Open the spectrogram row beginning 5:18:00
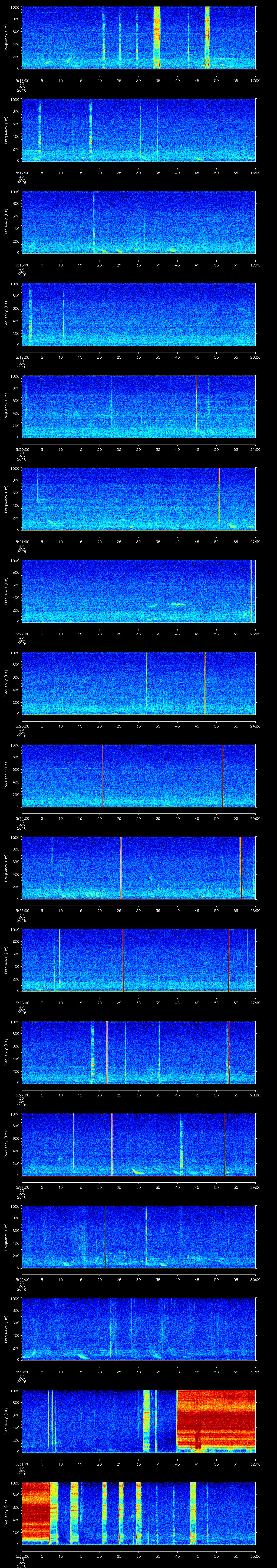Image resolution: width=277 pixels, height=1568 pixels. pos(138,222)
